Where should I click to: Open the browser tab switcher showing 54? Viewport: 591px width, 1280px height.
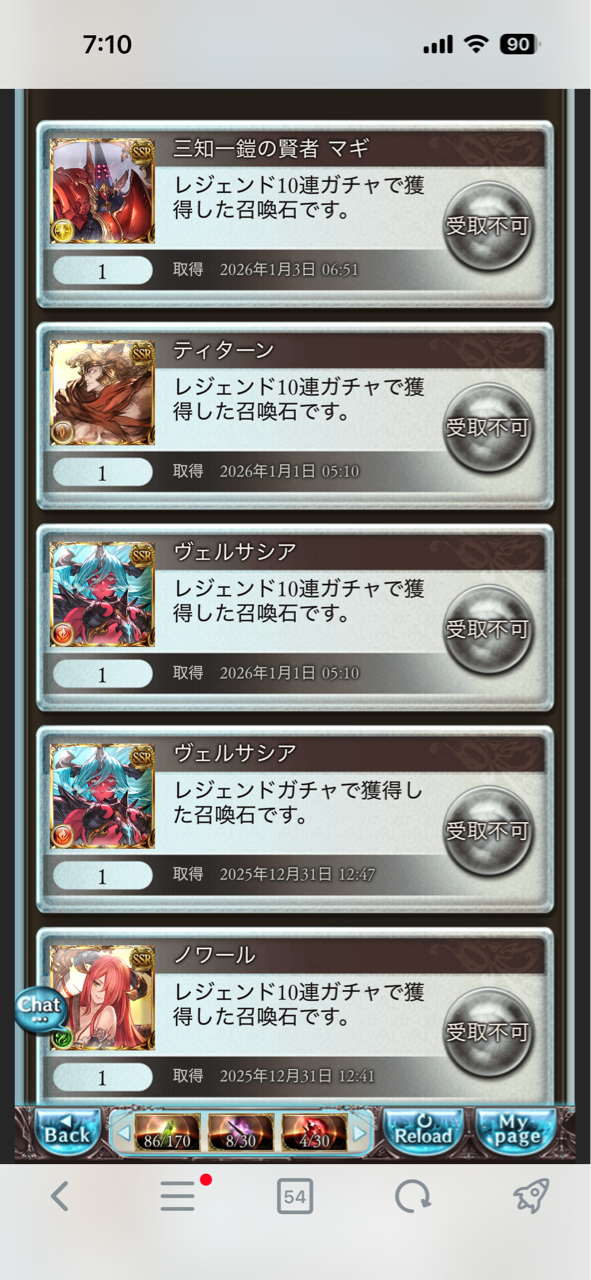point(295,1196)
